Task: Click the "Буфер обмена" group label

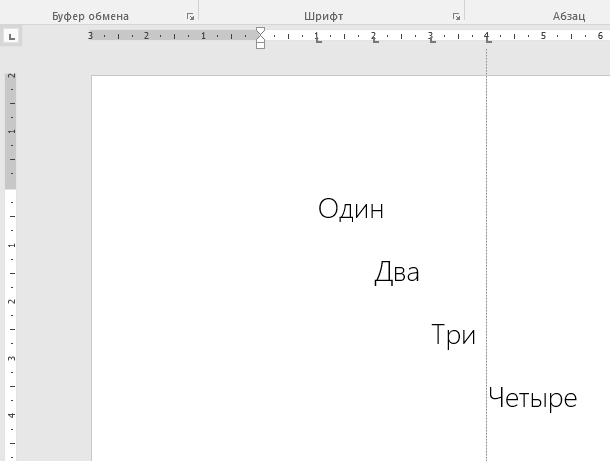Action: point(90,16)
